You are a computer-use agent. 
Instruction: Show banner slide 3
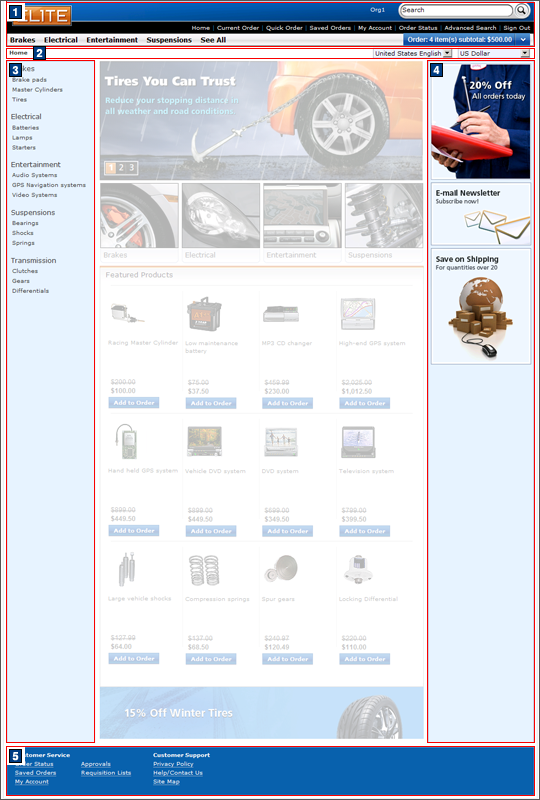[132, 167]
